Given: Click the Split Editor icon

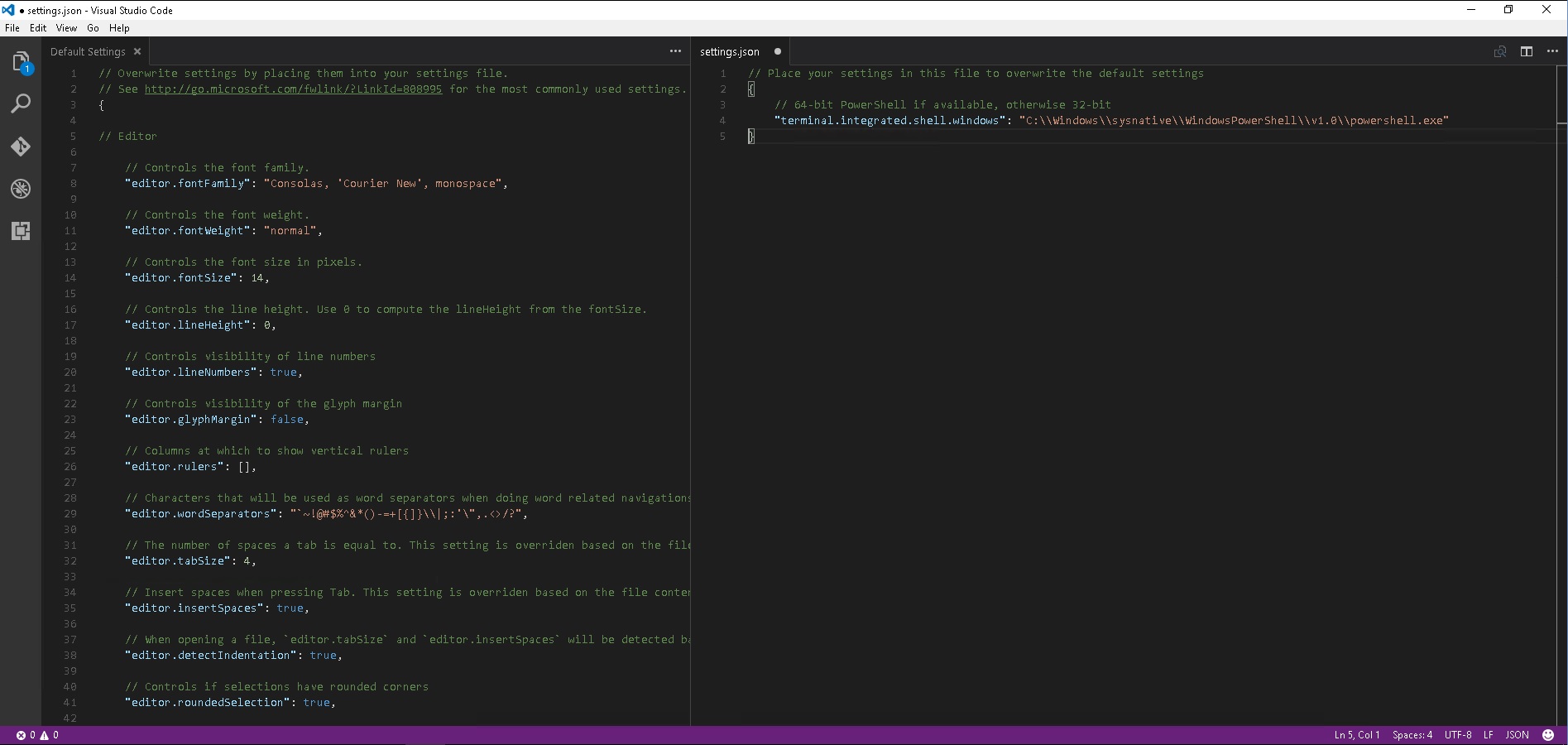Looking at the screenshot, I should pyautogui.click(x=1527, y=51).
